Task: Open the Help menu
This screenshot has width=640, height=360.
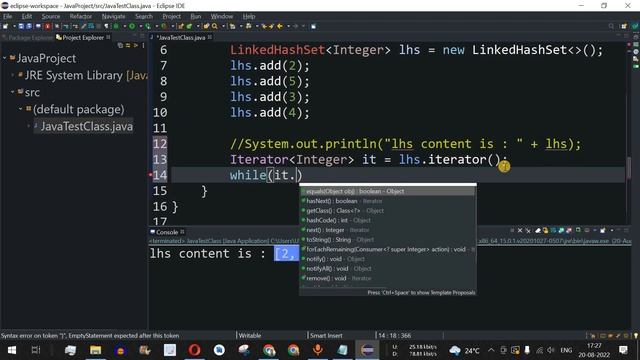Action: click(x=249, y=16)
